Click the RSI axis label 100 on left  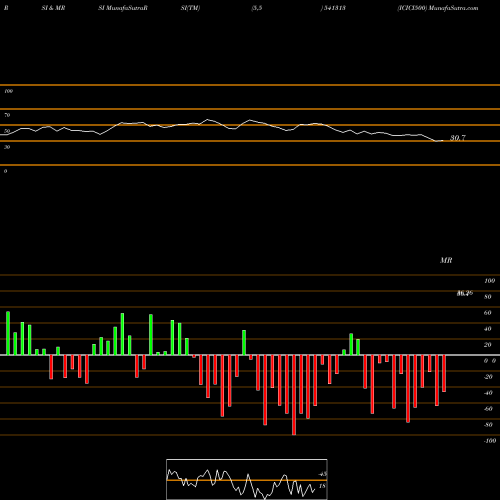pyautogui.click(x=8, y=91)
